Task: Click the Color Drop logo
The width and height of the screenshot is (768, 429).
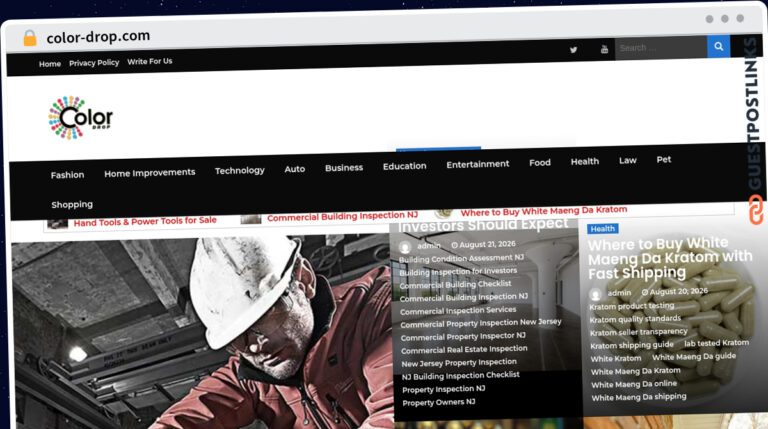Action: [80, 118]
